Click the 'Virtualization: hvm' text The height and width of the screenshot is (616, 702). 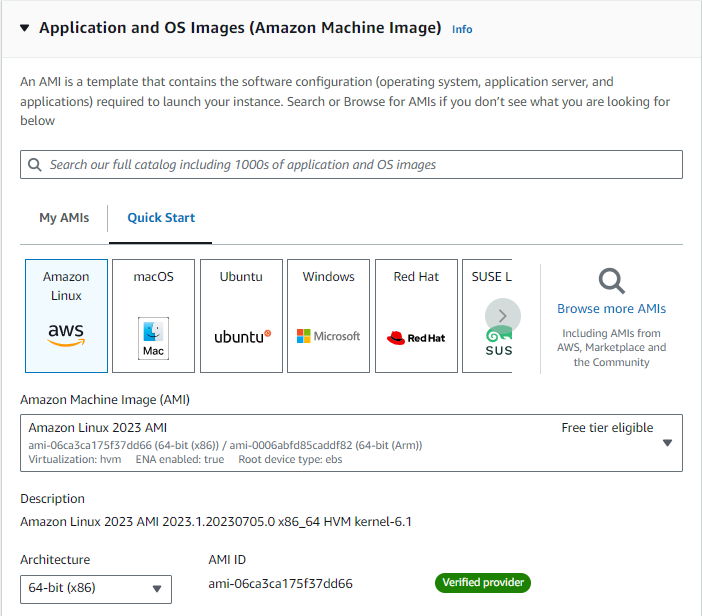[75, 459]
